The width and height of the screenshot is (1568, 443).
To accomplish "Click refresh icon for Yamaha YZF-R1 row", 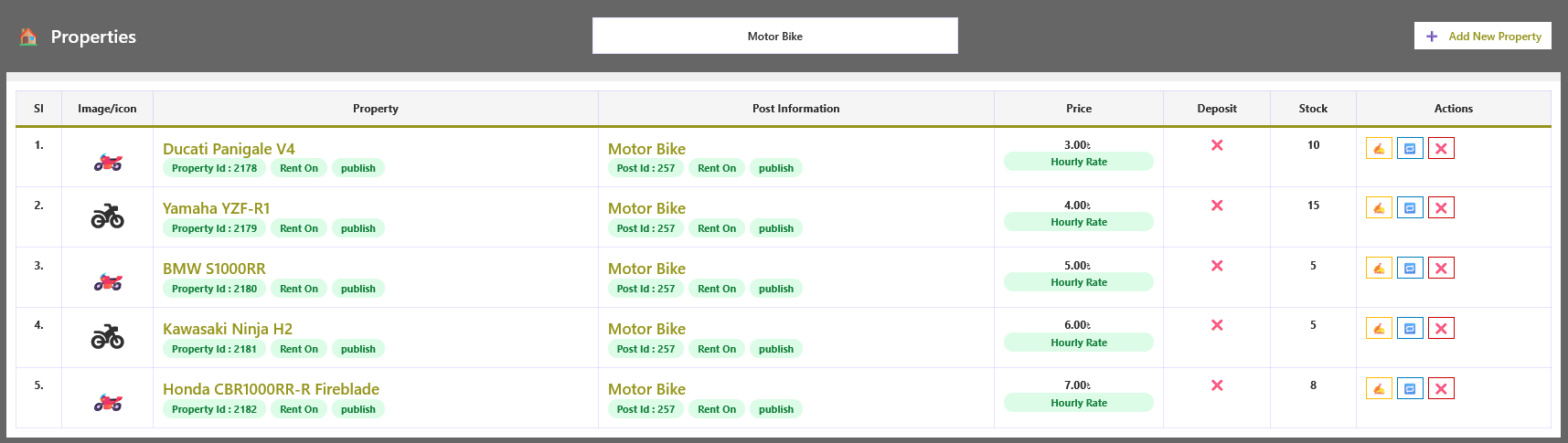I will click(x=1410, y=208).
